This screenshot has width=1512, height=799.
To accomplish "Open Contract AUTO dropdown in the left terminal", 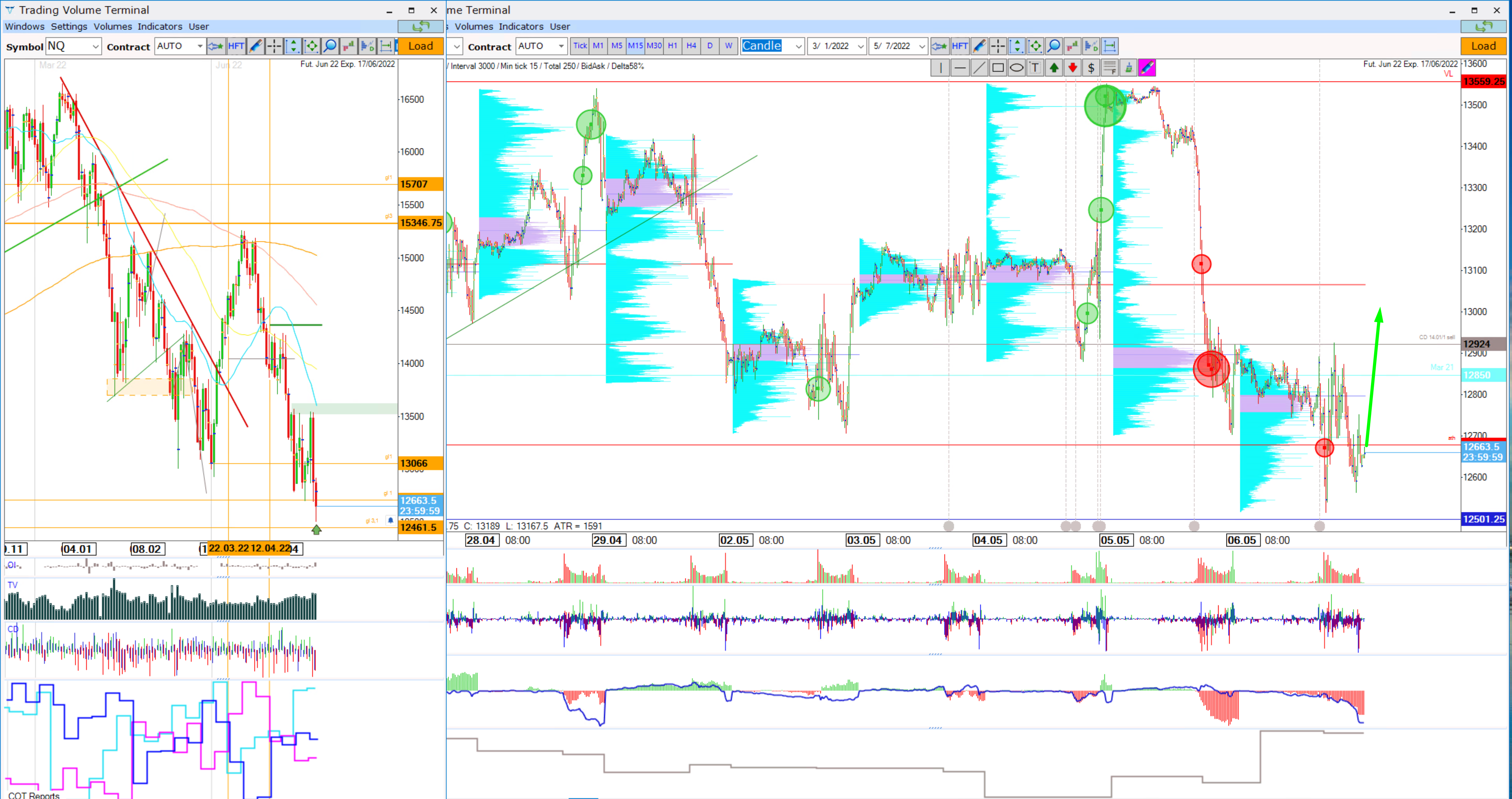I will [180, 46].
